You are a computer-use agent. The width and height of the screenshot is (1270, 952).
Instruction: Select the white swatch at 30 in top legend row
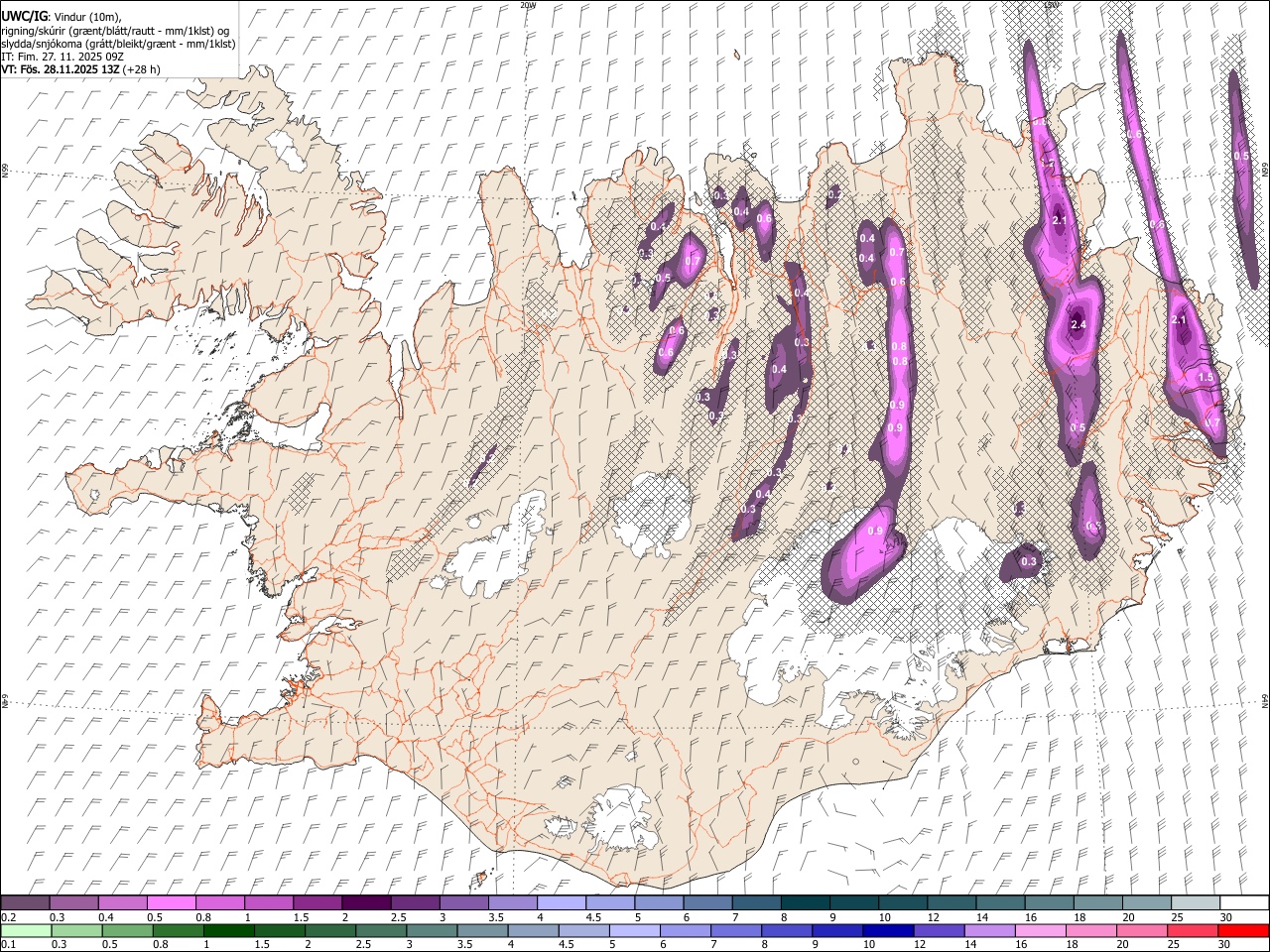click(1243, 903)
